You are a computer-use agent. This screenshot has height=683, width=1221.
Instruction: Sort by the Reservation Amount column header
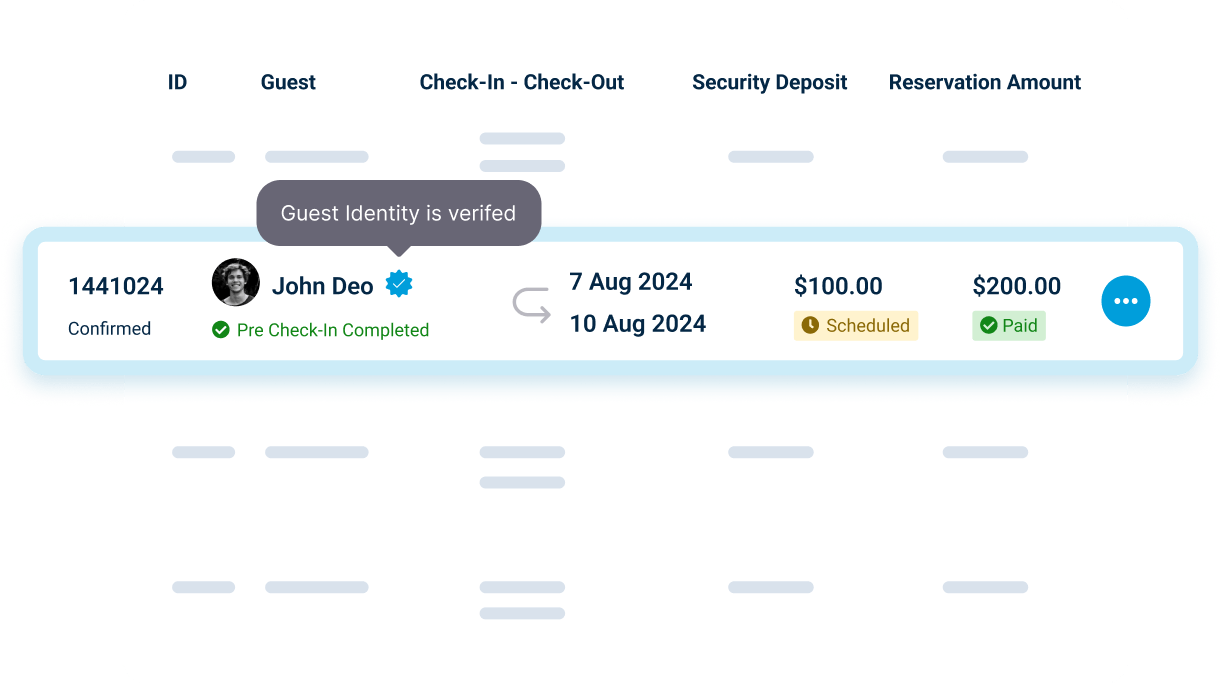coord(984,82)
